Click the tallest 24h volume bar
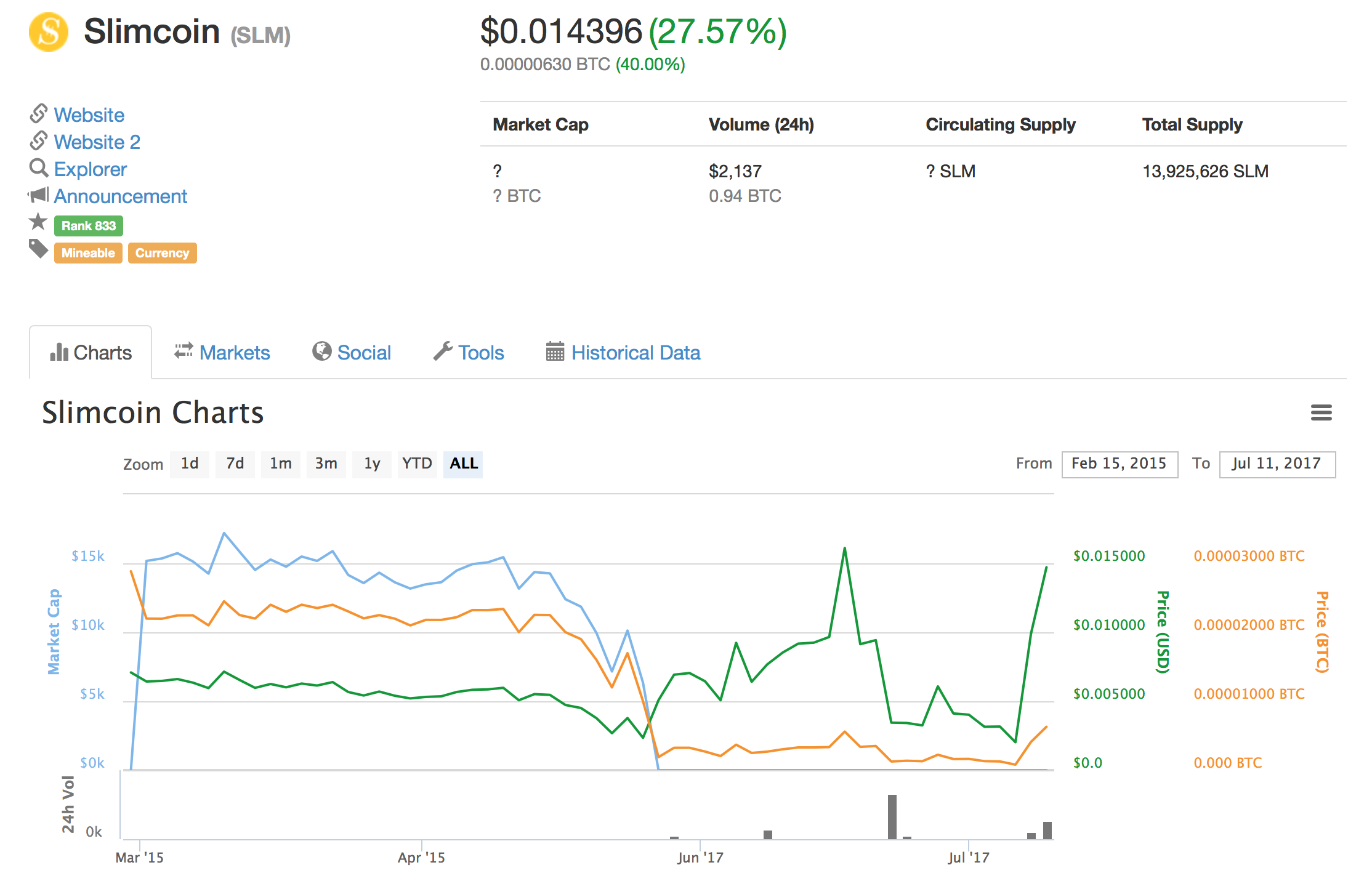This screenshot has height=873, width=1372. pyautogui.click(x=892, y=816)
